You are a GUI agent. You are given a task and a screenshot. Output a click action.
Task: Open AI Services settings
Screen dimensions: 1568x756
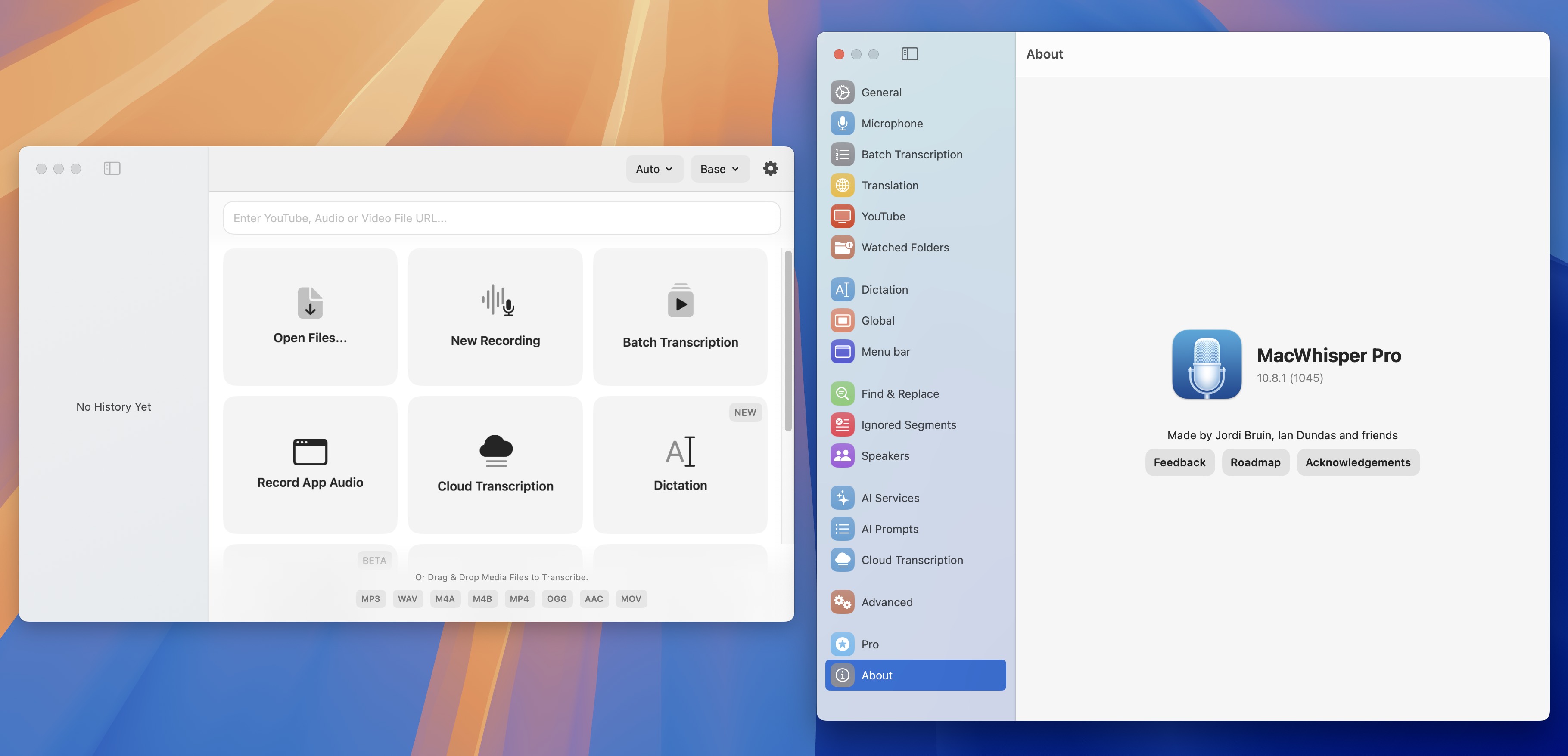tap(915, 498)
